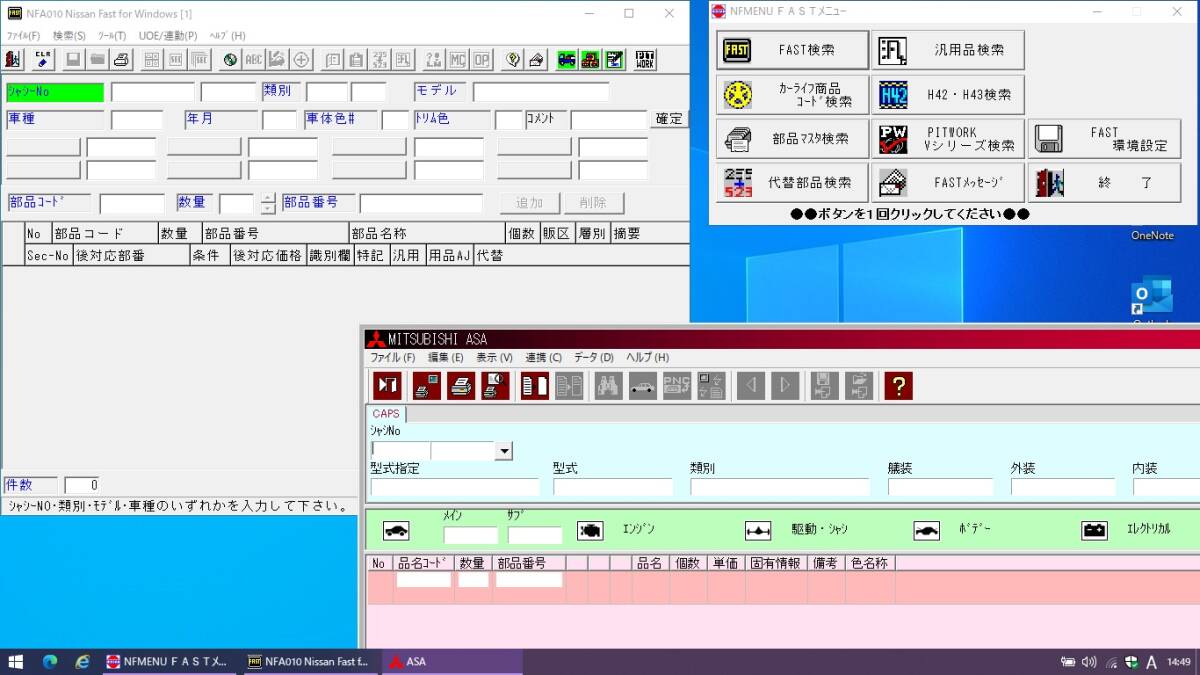Click the メイン input field in ASA

(470, 535)
